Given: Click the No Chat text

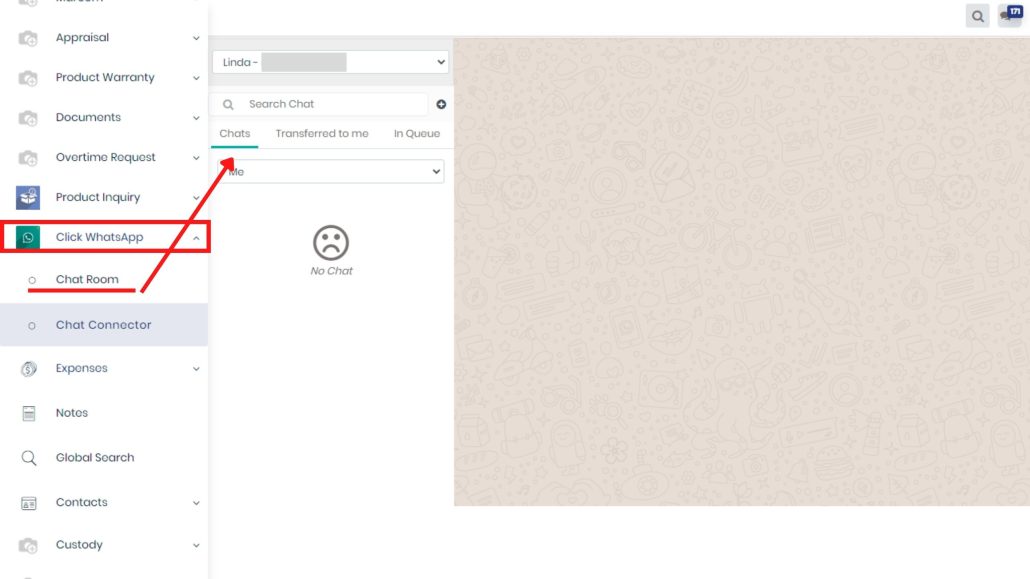Looking at the screenshot, I should coord(332,271).
